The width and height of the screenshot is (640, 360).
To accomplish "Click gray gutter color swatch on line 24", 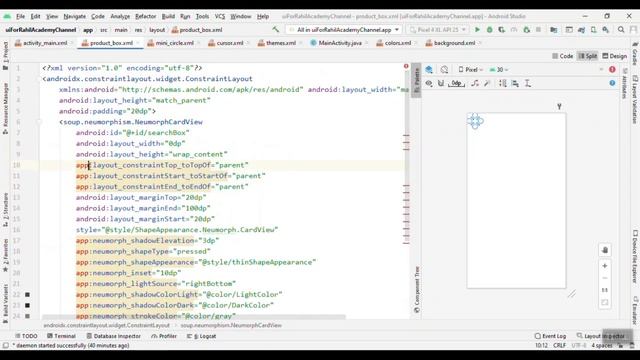I will (27, 316).
